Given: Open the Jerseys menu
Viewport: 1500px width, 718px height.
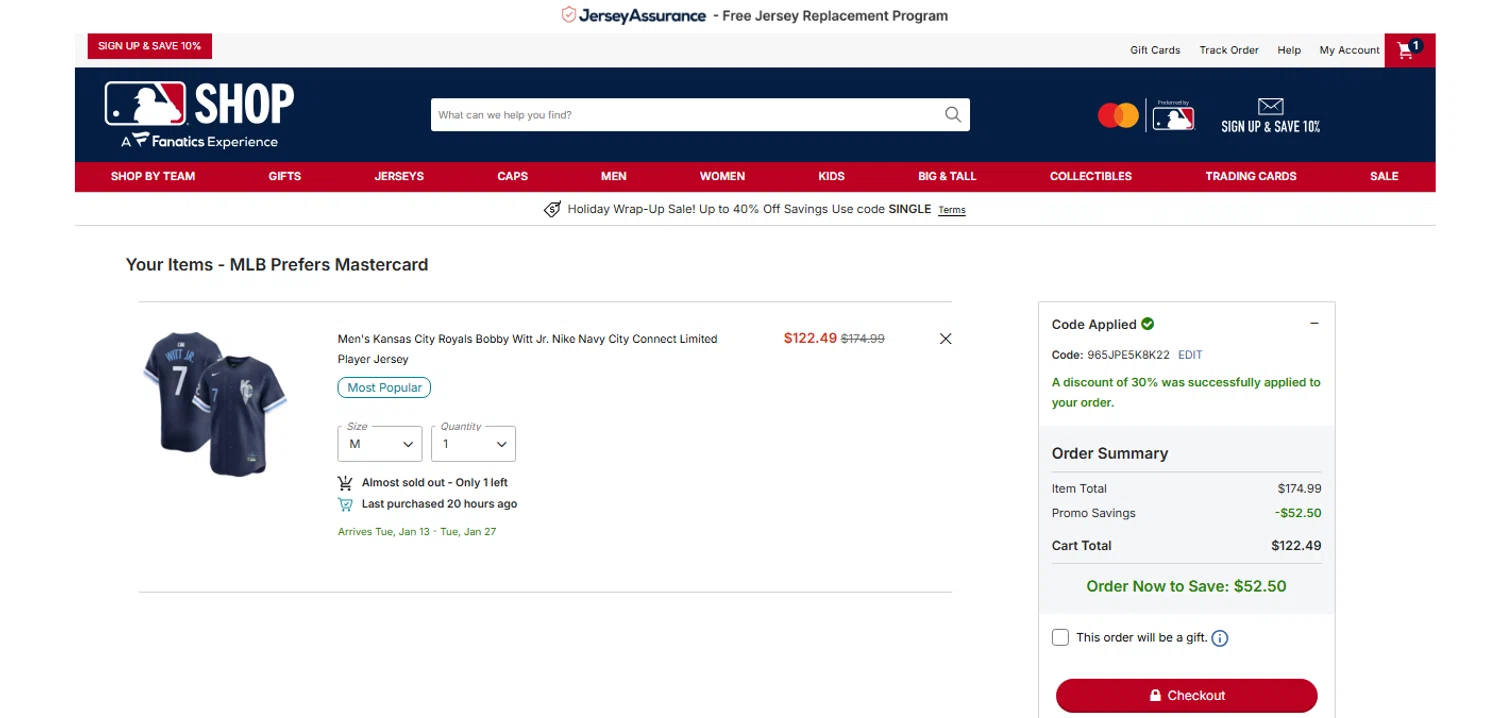Looking at the screenshot, I should tap(399, 176).
